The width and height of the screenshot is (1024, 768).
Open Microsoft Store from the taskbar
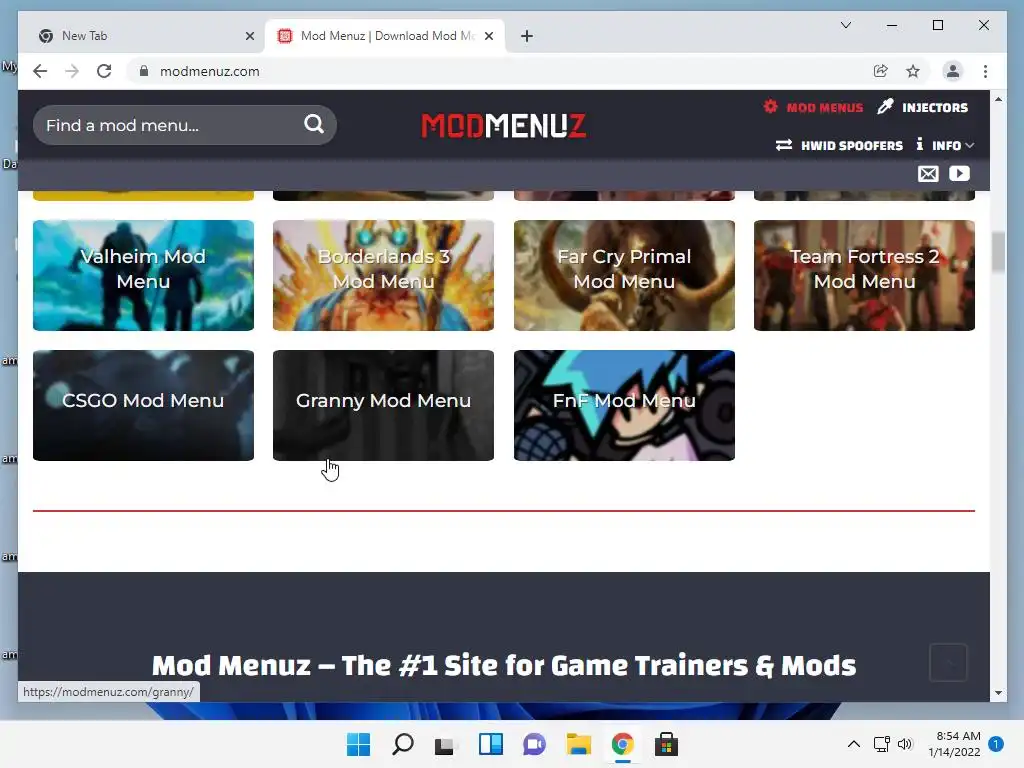(x=666, y=744)
